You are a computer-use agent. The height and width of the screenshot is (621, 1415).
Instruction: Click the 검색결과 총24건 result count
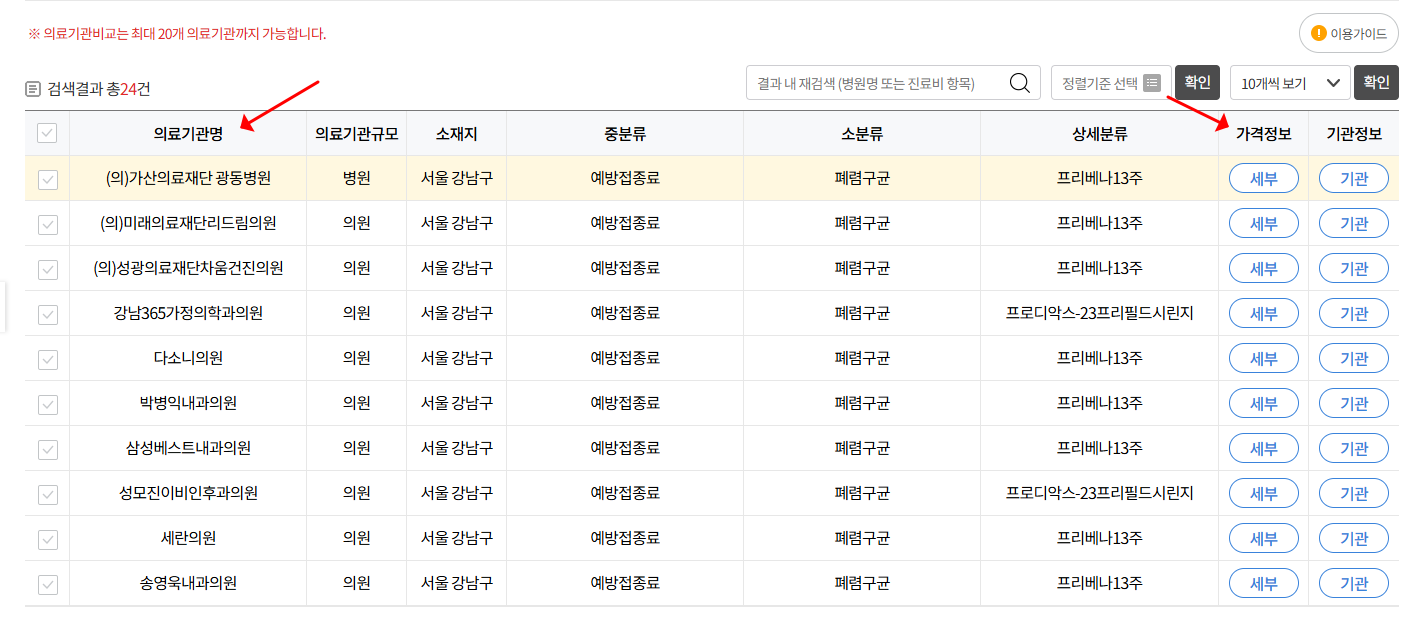pos(99,89)
